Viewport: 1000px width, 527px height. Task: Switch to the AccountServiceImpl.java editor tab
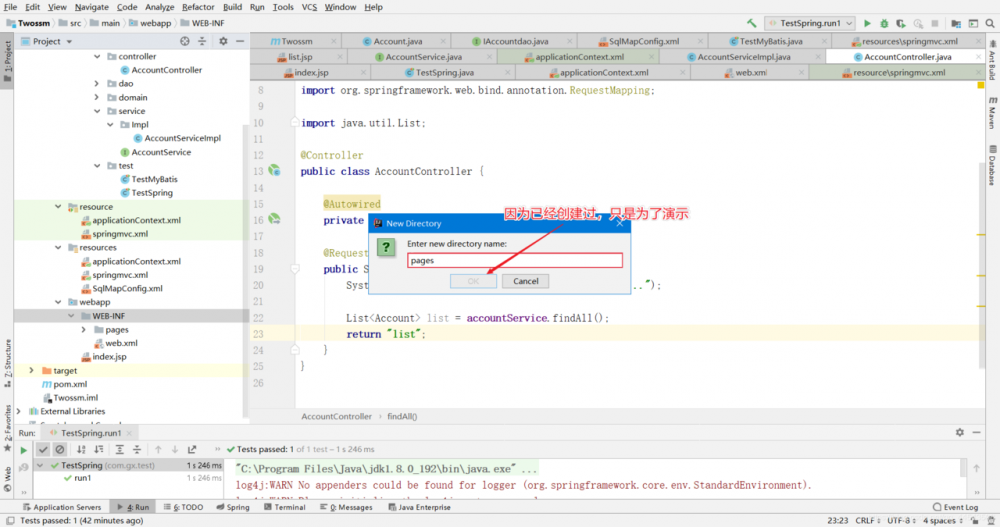(743, 57)
